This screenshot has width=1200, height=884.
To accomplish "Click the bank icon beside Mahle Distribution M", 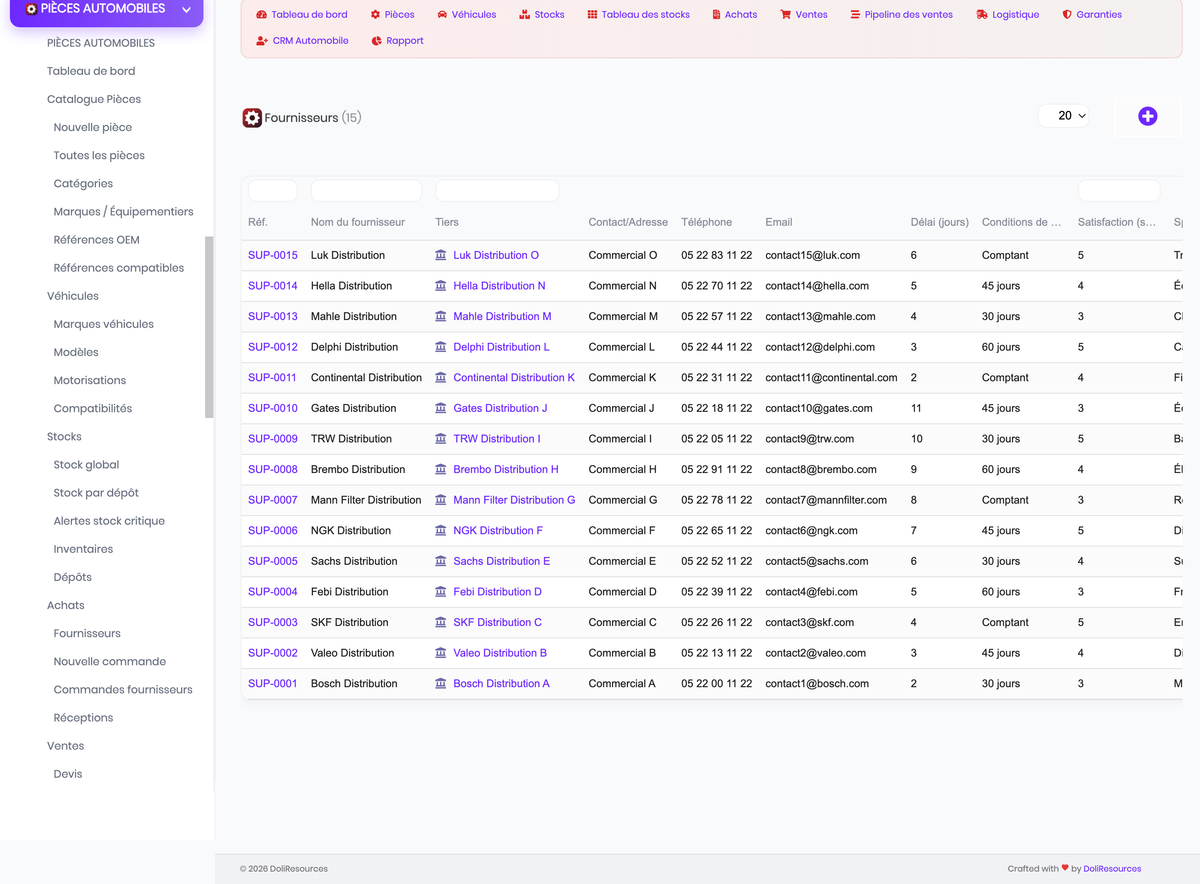I will point(441,316).
